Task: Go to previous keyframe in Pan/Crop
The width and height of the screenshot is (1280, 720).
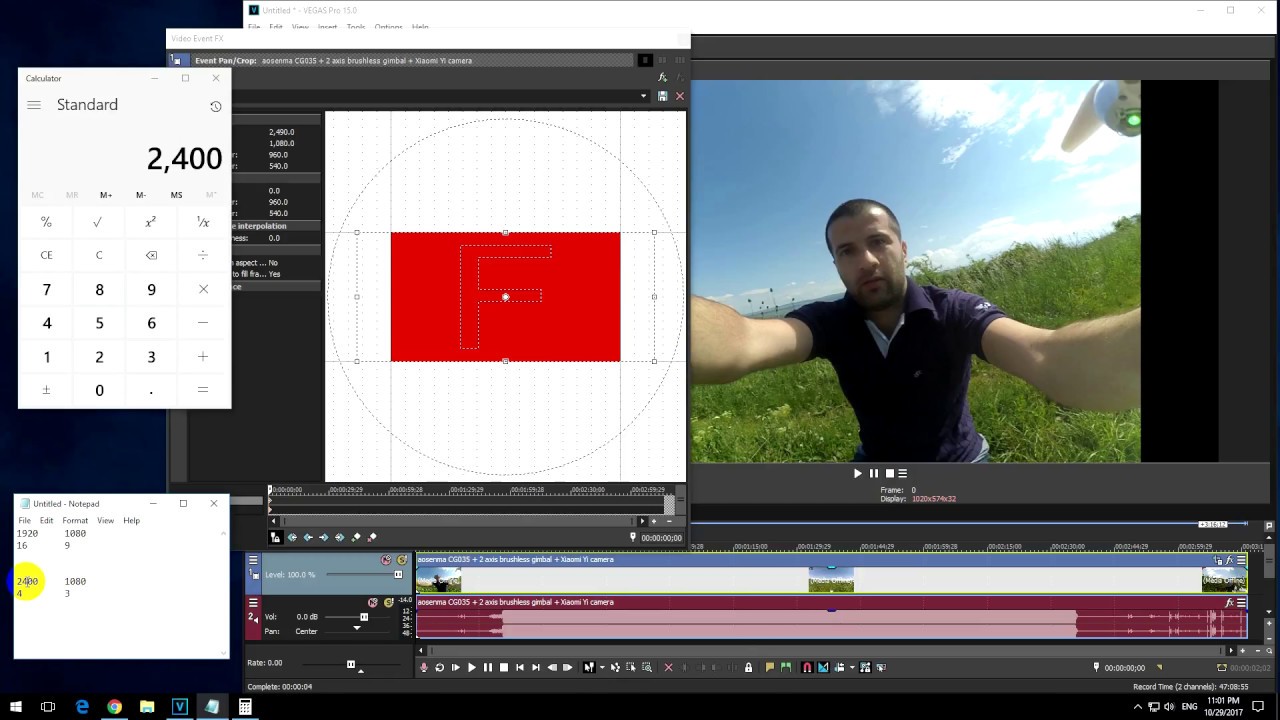Action: tap(308, 538)
